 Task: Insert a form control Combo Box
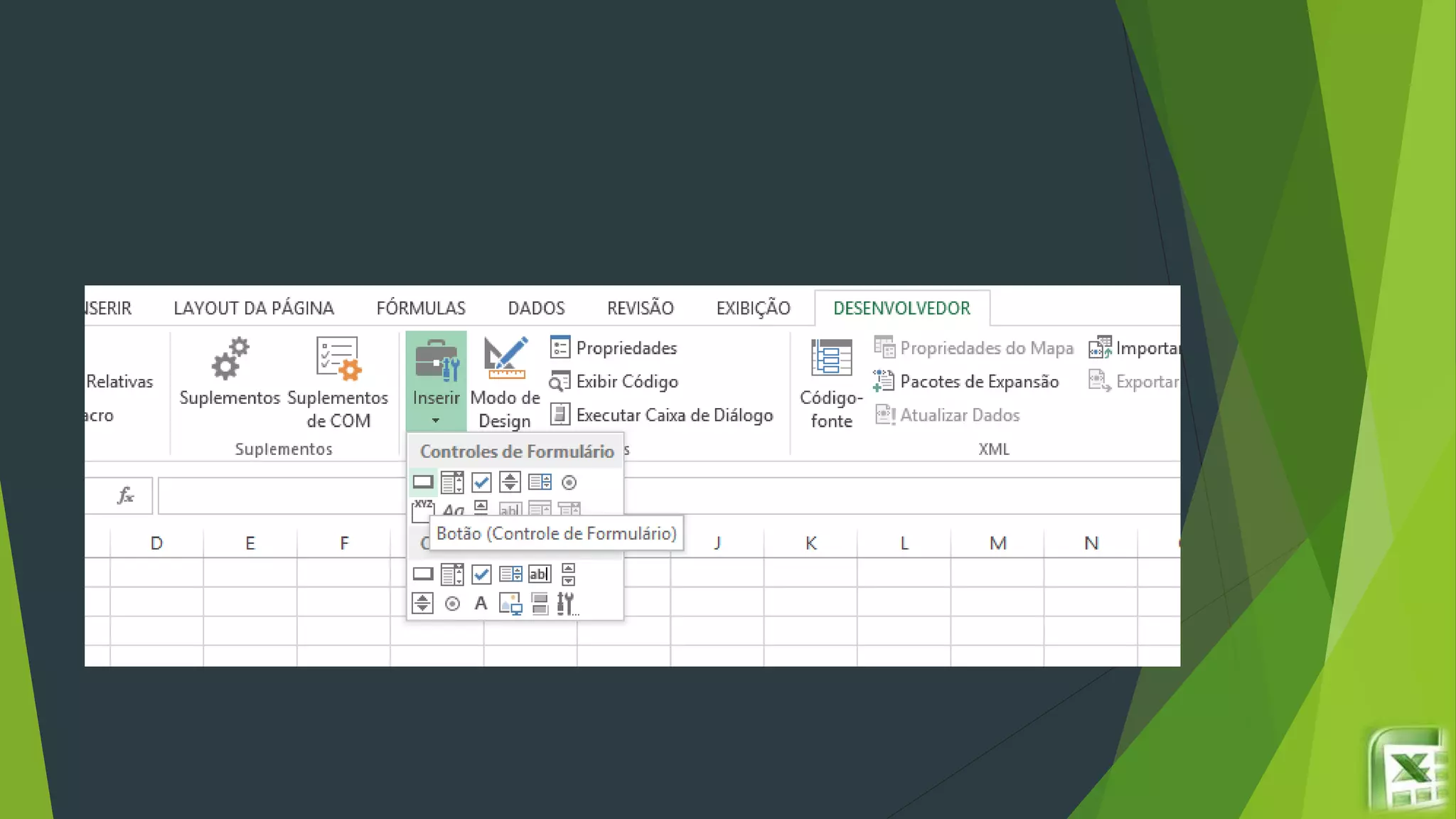pos(452,482)
